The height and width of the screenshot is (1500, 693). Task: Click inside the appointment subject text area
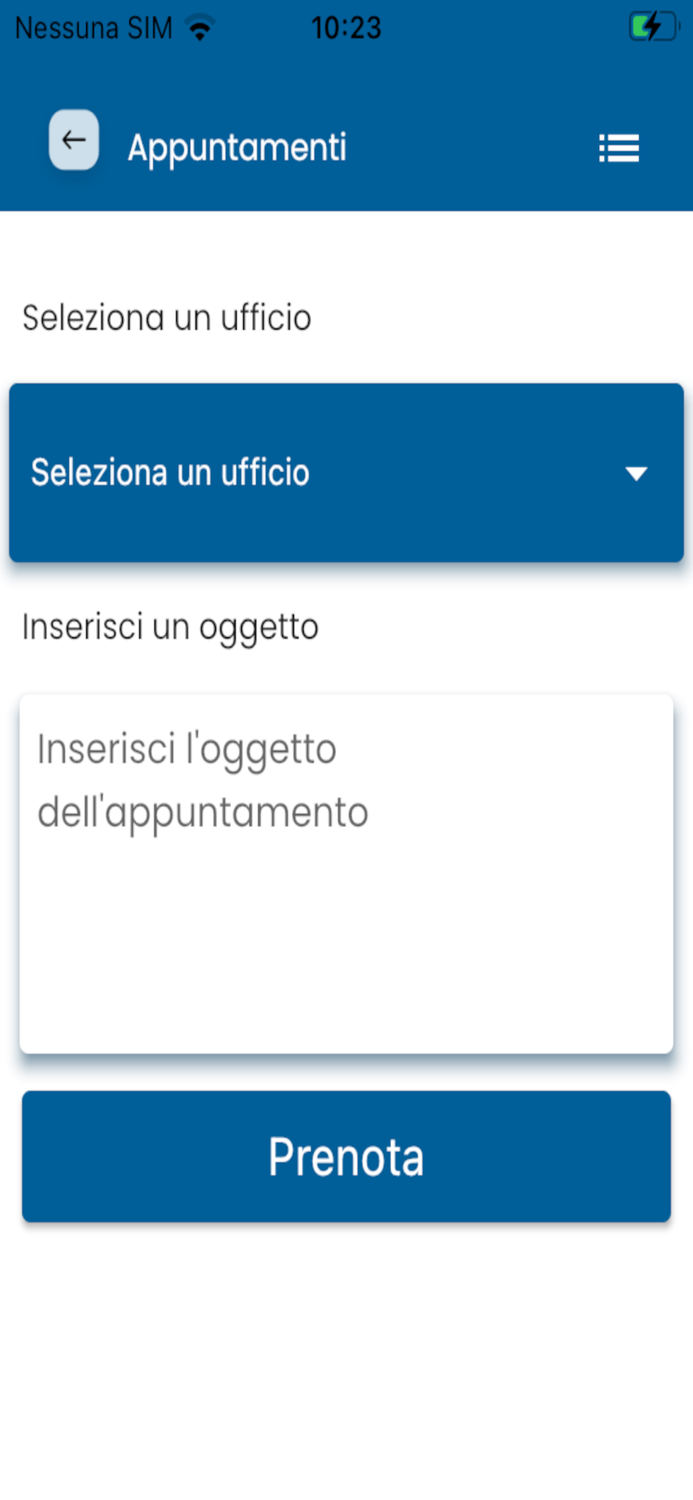(346, 870)
